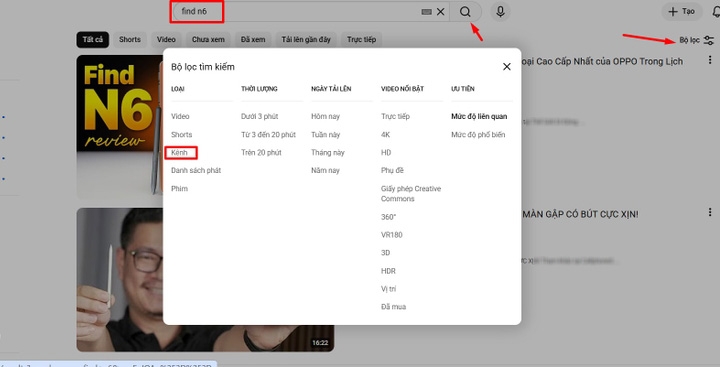Select the Shorts chip
The height and width of the screenshot is (367, 720).
(x=130, y=40)
